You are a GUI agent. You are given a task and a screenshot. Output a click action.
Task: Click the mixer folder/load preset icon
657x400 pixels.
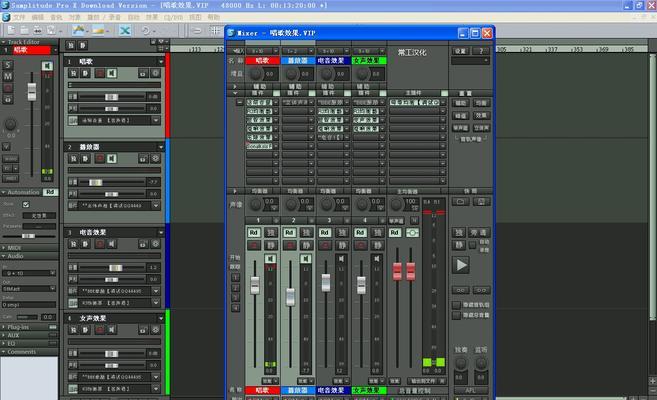pos(460,202)
